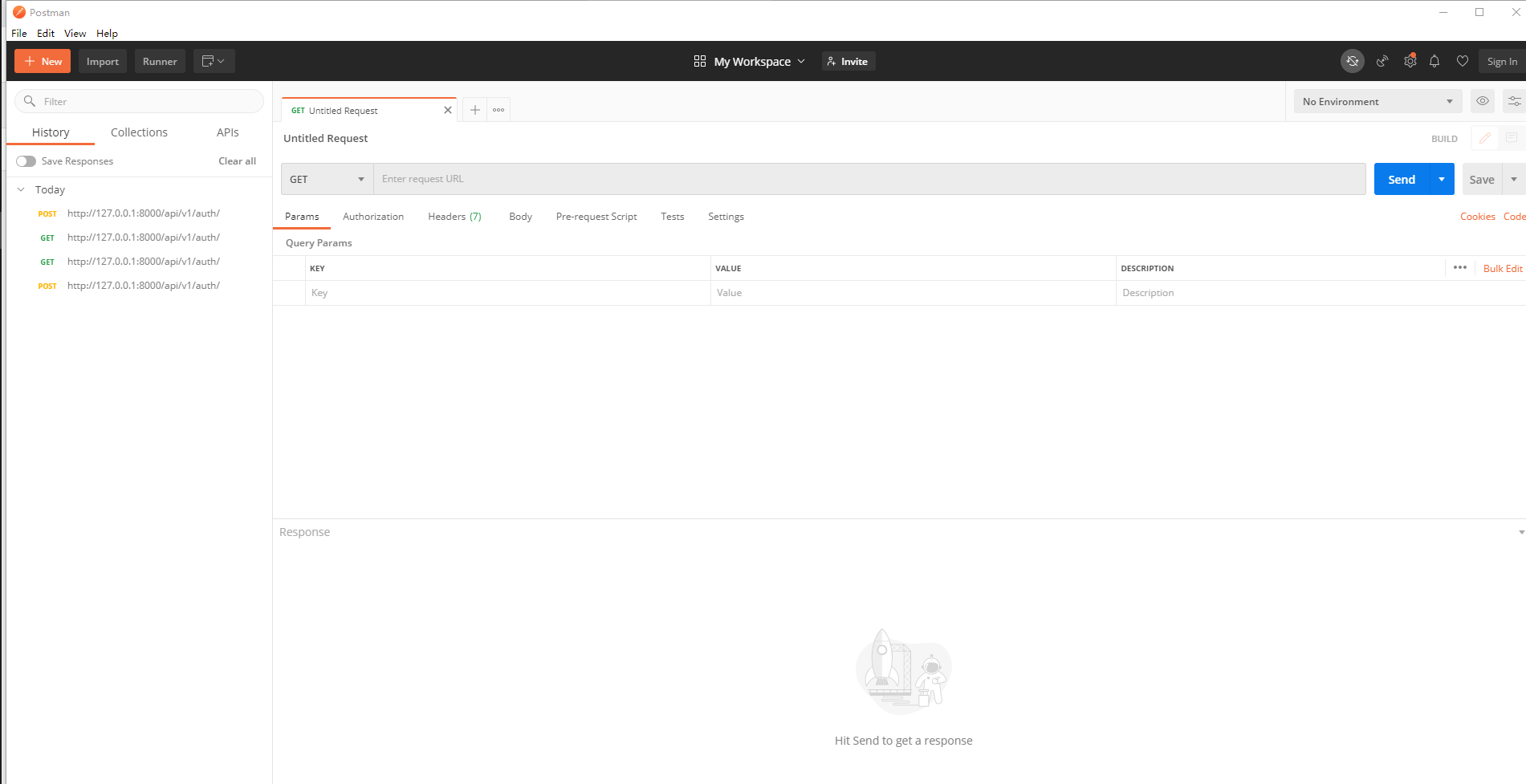Send the request
The height and width of the screenshot is (784, 1526).
pos(1402,179)
